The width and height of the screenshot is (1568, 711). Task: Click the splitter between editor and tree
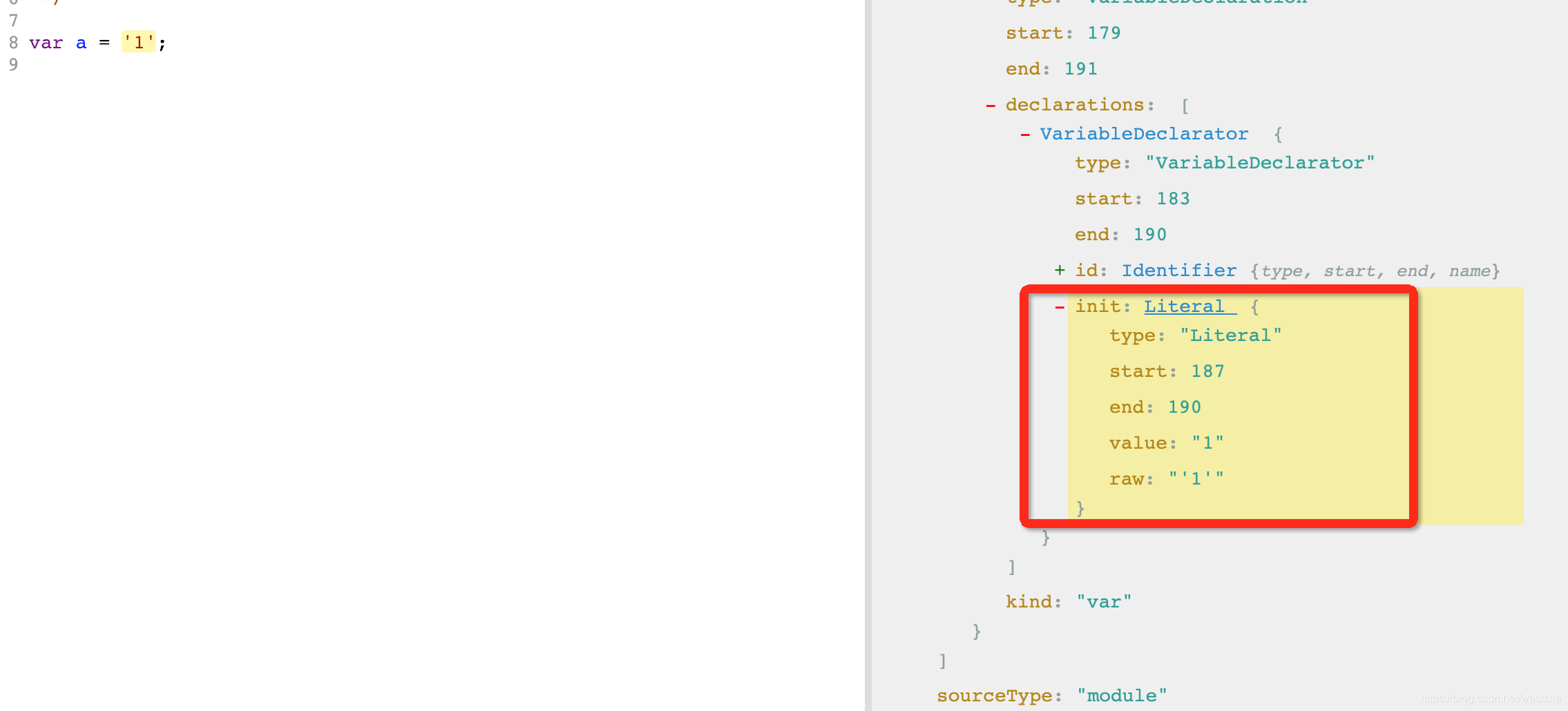point(868,355)
